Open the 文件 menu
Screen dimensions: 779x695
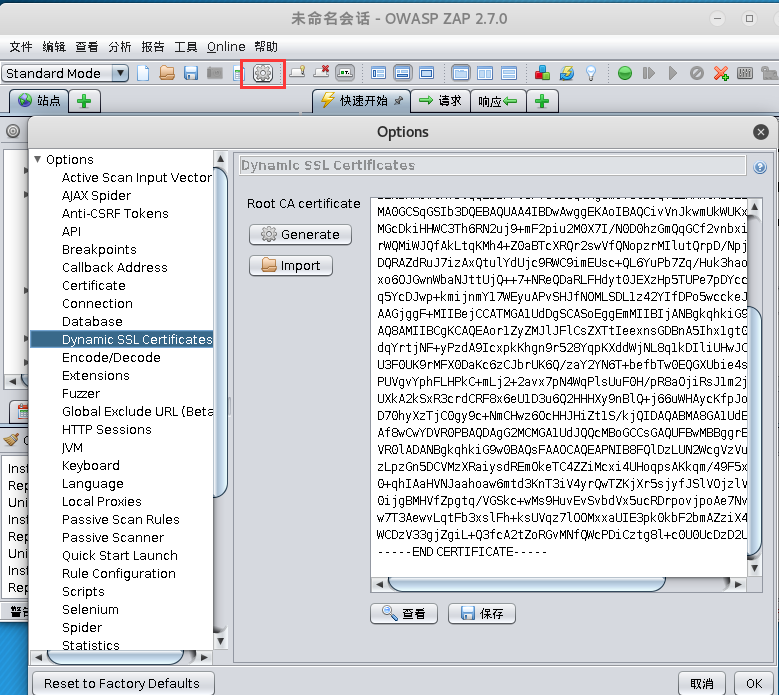pyautogui.click(x=21, y=47)
